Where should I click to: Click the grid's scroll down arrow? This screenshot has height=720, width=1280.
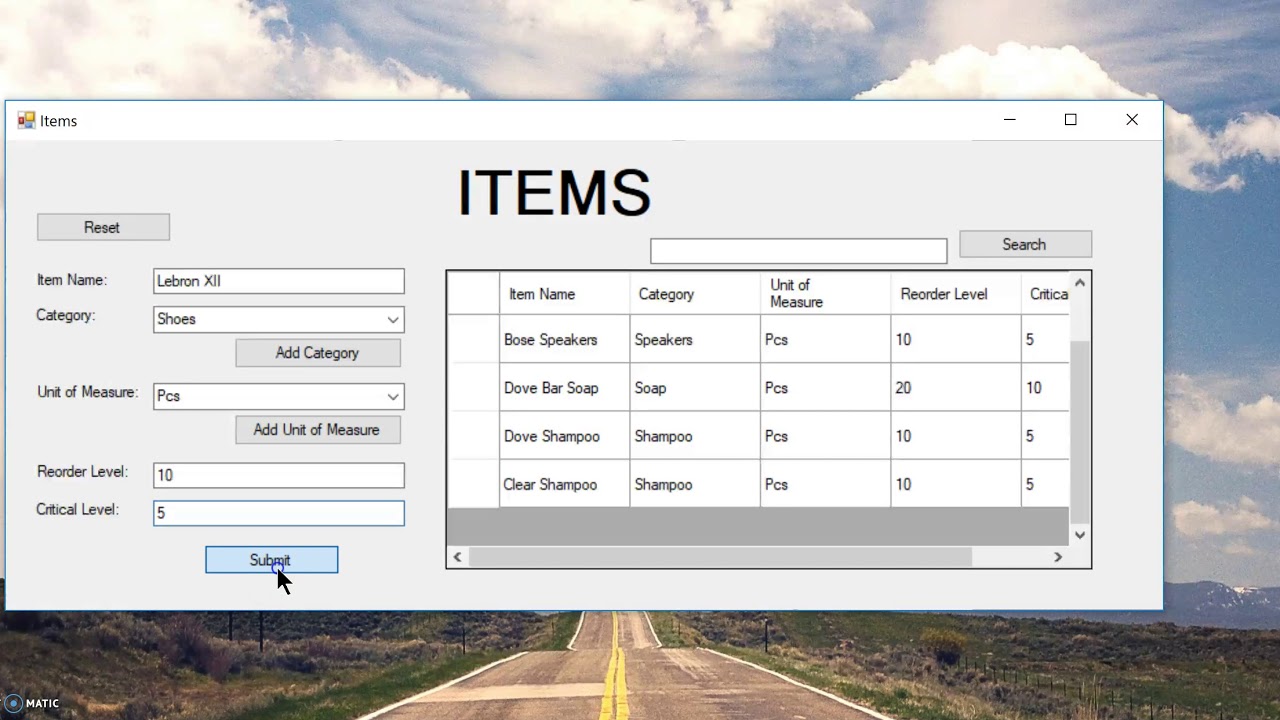pos(1079,535)
